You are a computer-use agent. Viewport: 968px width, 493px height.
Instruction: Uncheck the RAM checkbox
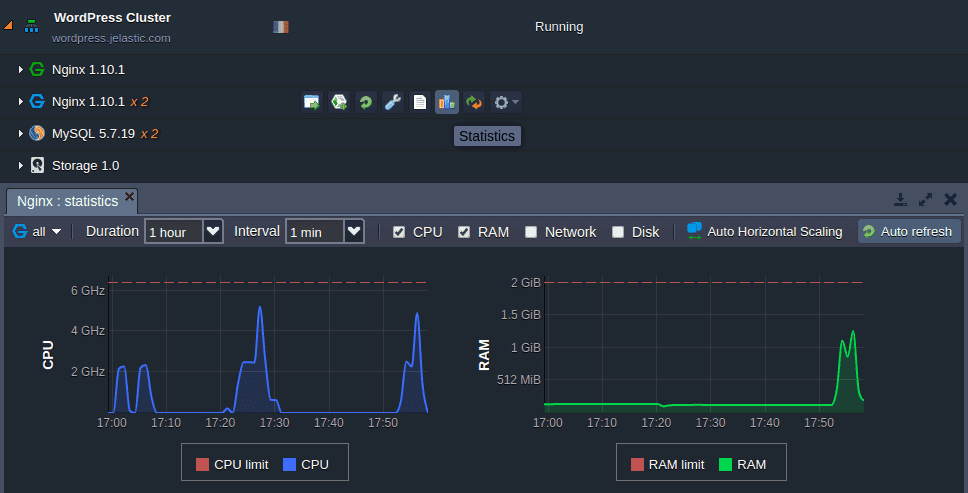click(464, 232)
